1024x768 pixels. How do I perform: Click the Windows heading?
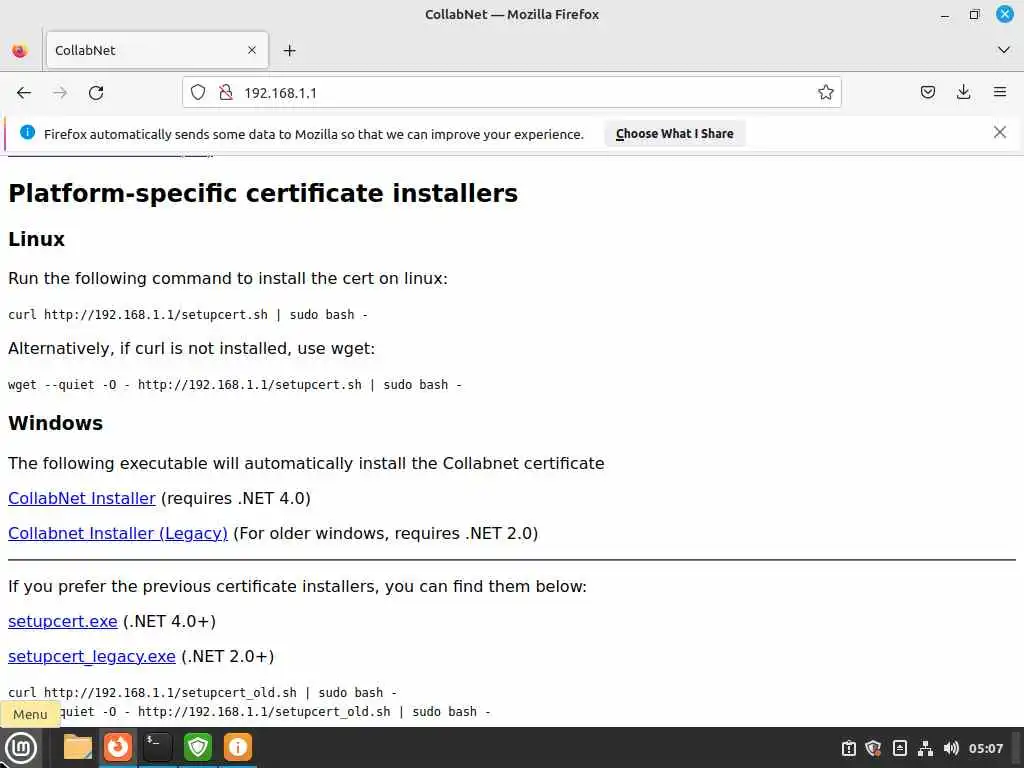pyautogui.click(x=56, y=423)
